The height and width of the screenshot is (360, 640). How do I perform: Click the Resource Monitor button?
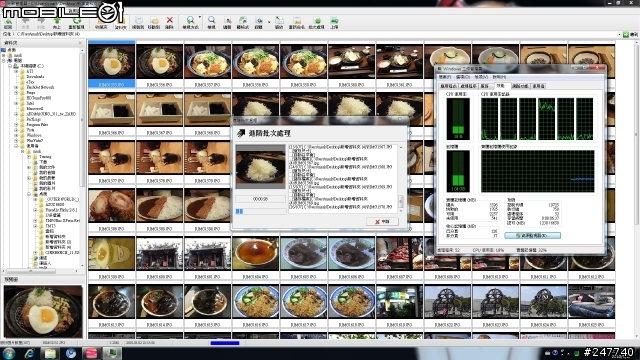(532, 236)
